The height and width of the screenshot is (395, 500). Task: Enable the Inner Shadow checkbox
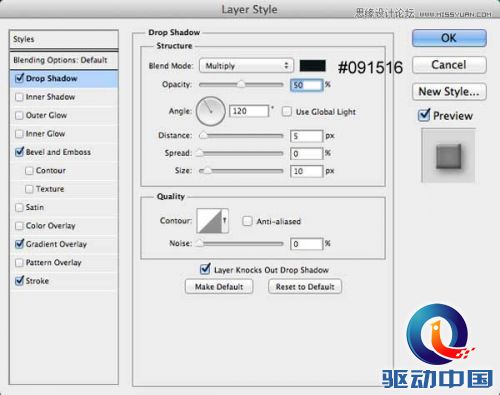[x=19, y=97]
